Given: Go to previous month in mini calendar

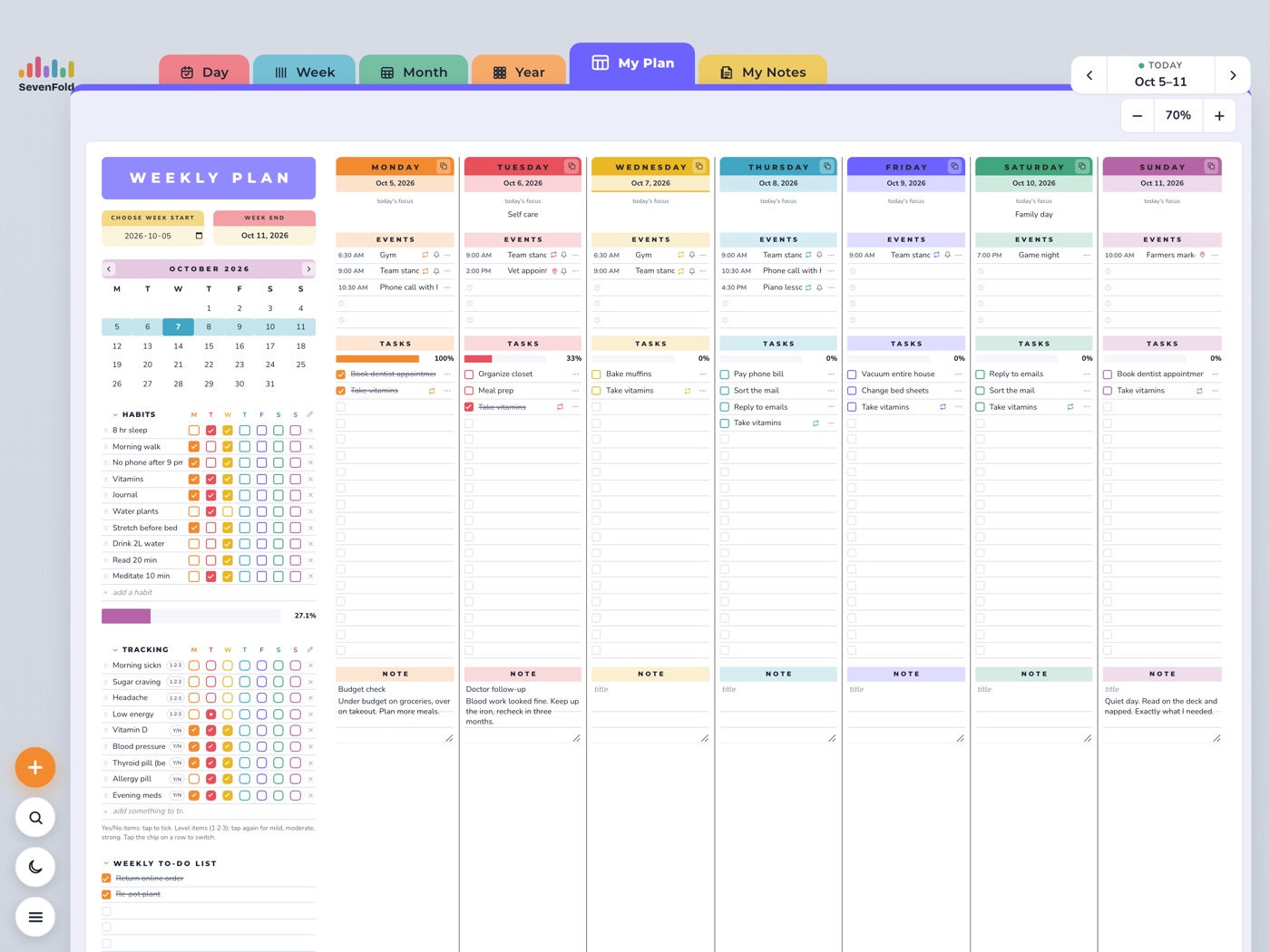Looking at the screenshot, I should point(109,269).
